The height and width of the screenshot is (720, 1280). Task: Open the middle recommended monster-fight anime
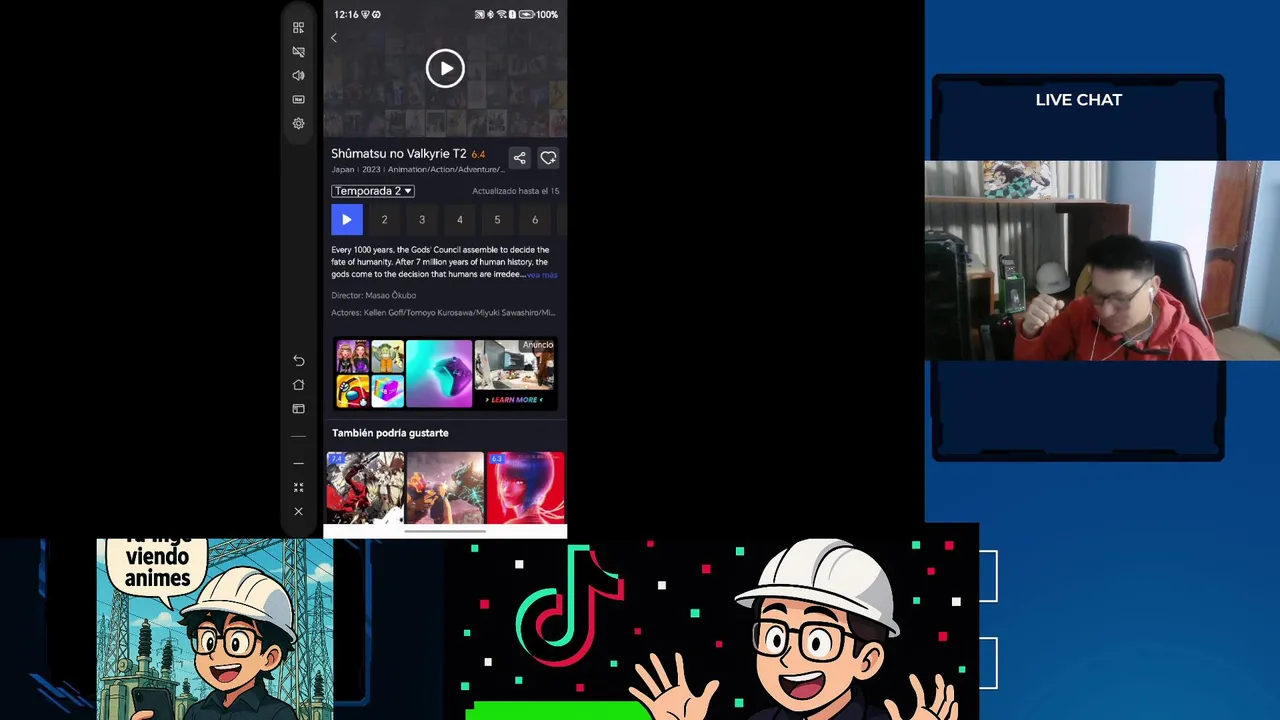pyautogui.click(x=445, y=488)
